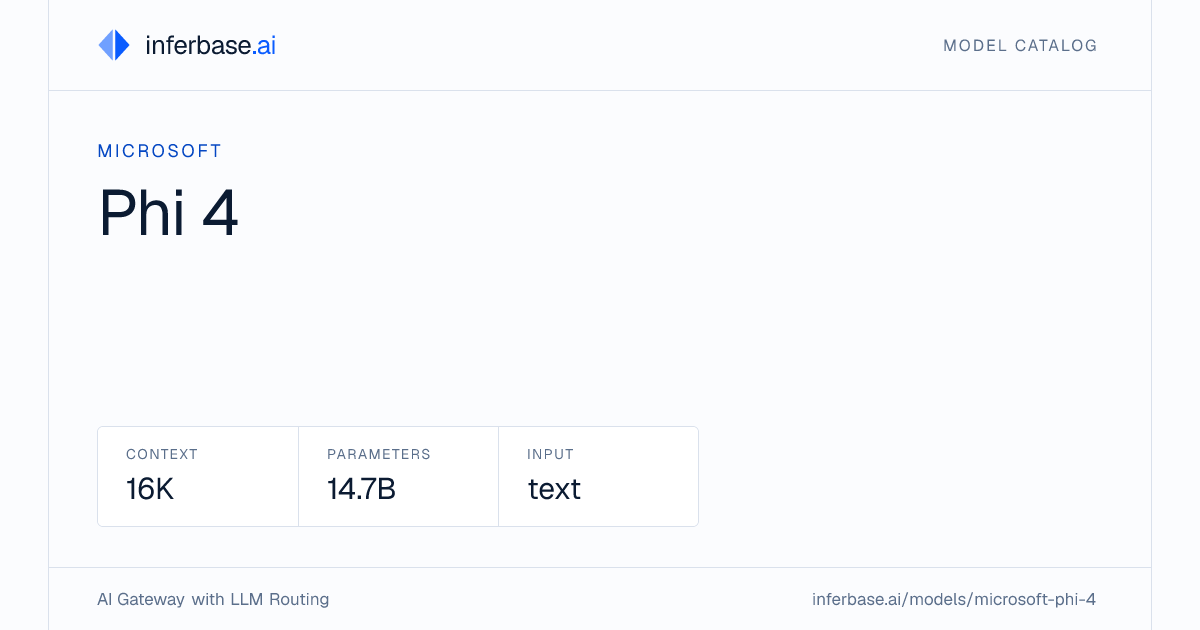The width and height of the screenshot is (1200, 630).
Task: Click the Phi 4 model title
Action: 169,213
